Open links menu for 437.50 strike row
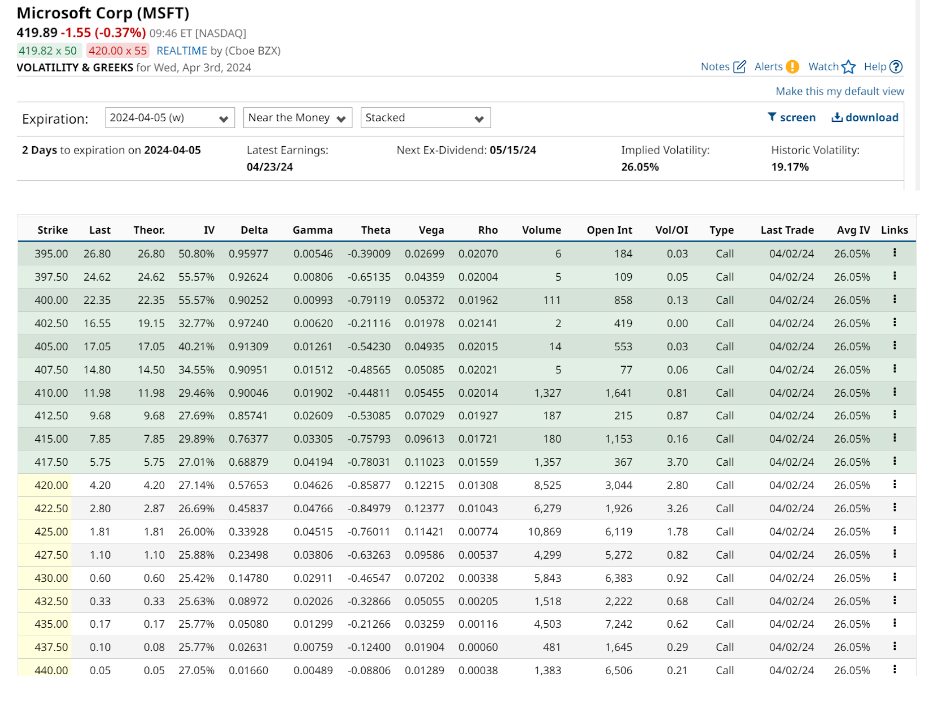The height and width of the screenshot is (701, 935). click(894, 647)
